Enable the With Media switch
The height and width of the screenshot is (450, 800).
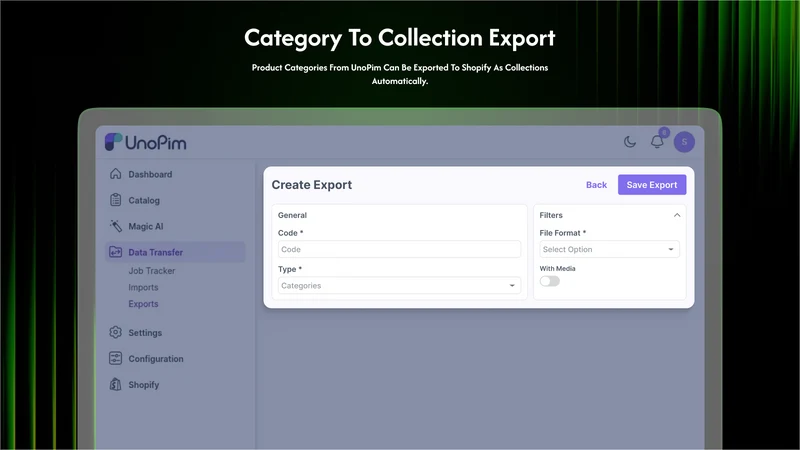tap(549, 281)
